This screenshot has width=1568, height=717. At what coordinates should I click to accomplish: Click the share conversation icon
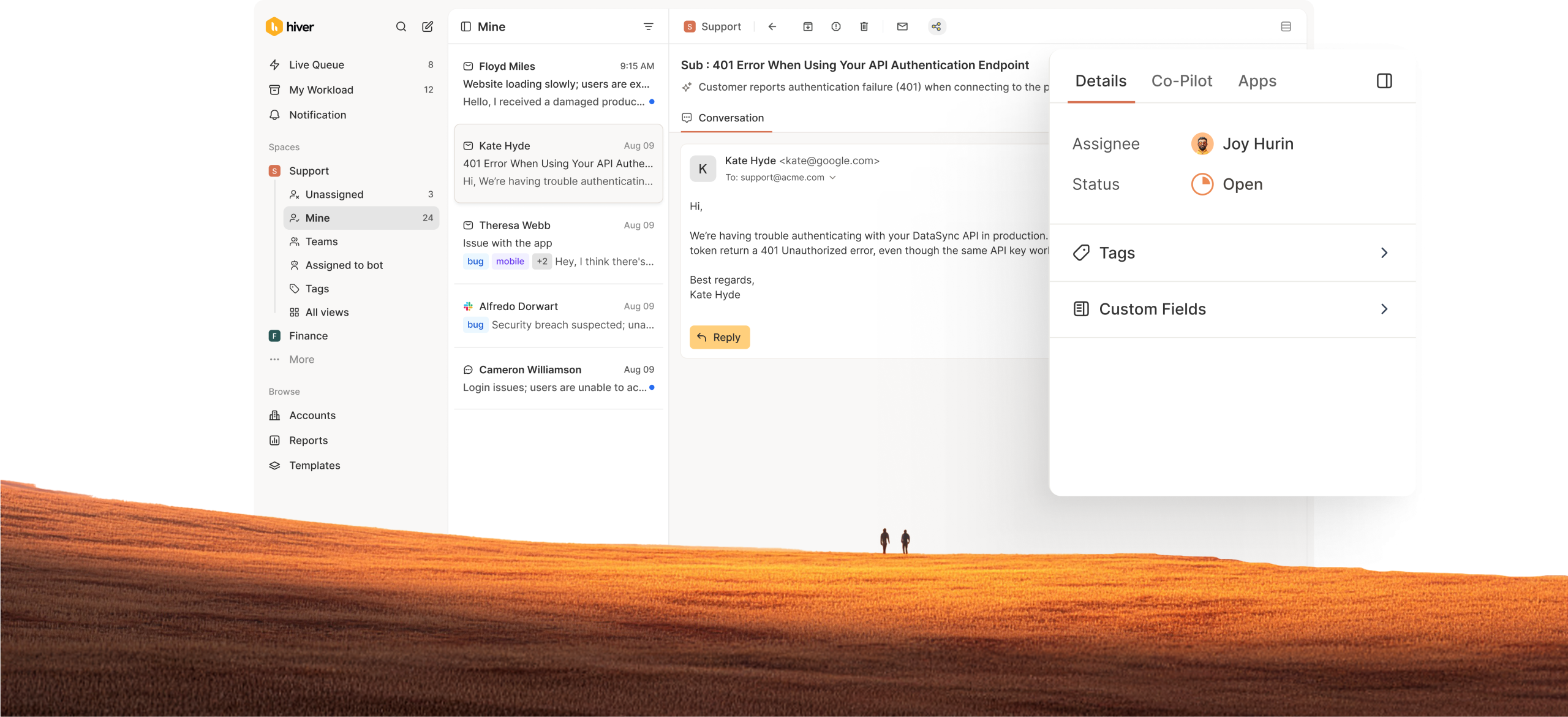937,27
